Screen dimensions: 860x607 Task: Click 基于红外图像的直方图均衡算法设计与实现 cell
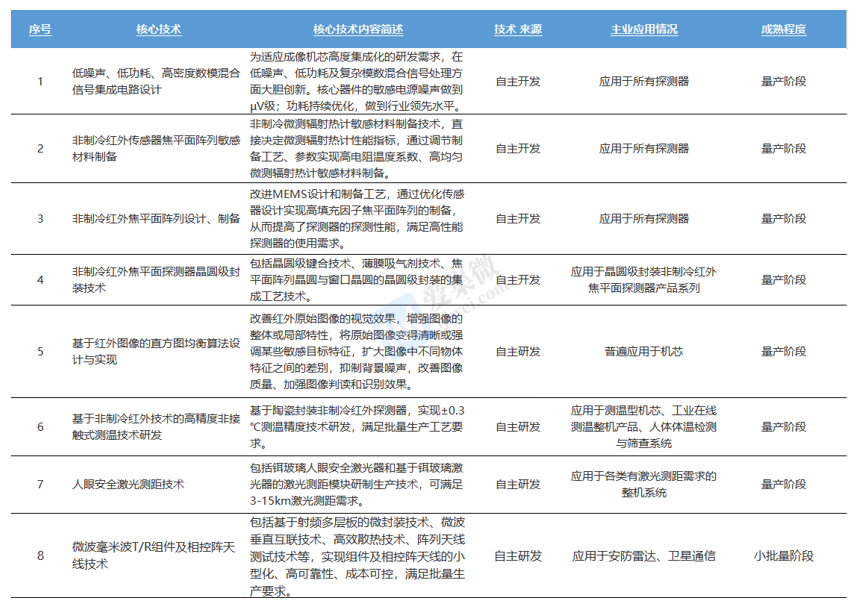pos(156,351)
